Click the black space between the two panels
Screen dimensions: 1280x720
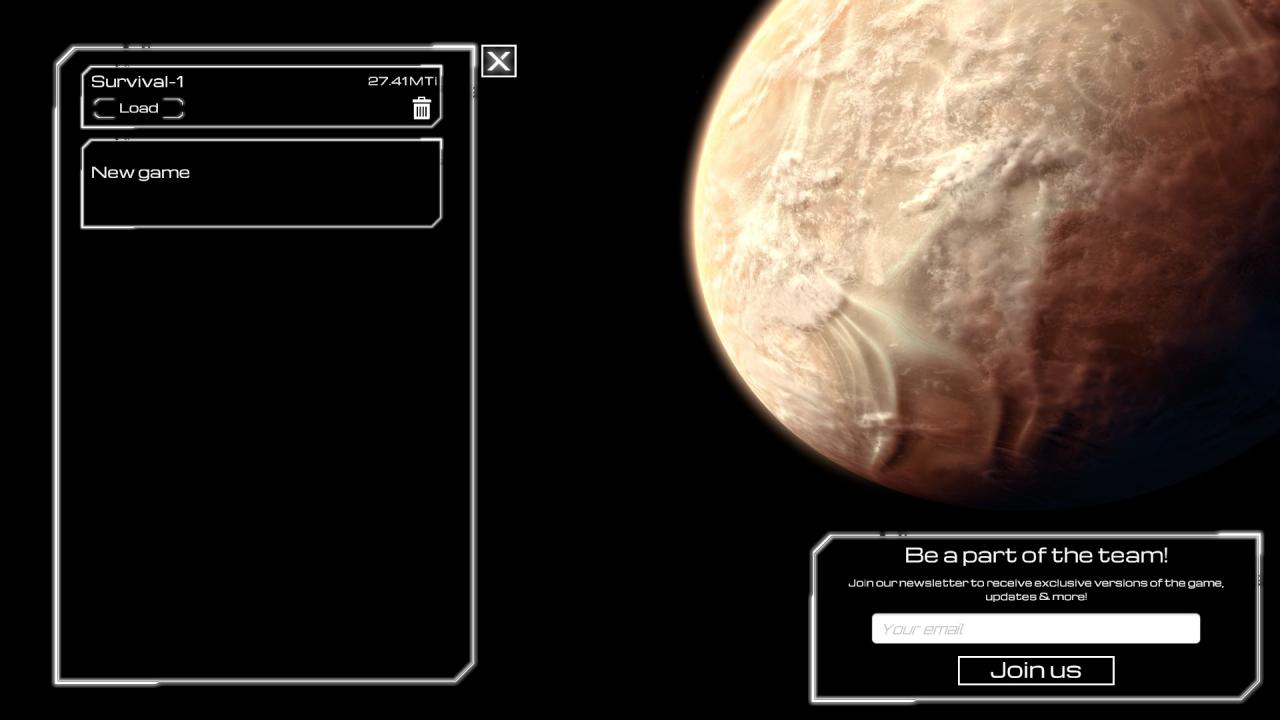click(x=600, y=400)
